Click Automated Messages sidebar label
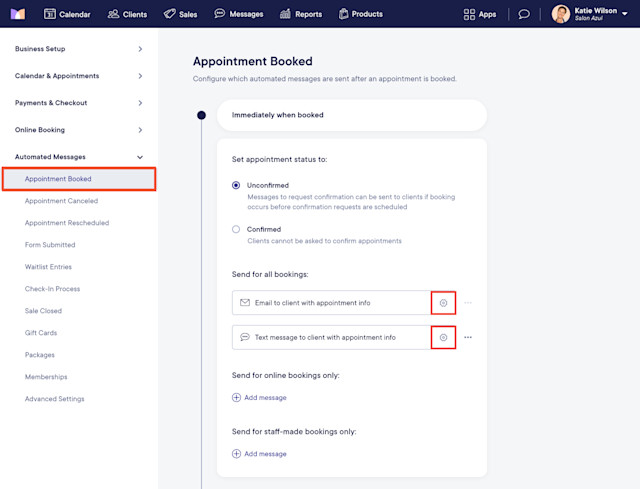 50,157
